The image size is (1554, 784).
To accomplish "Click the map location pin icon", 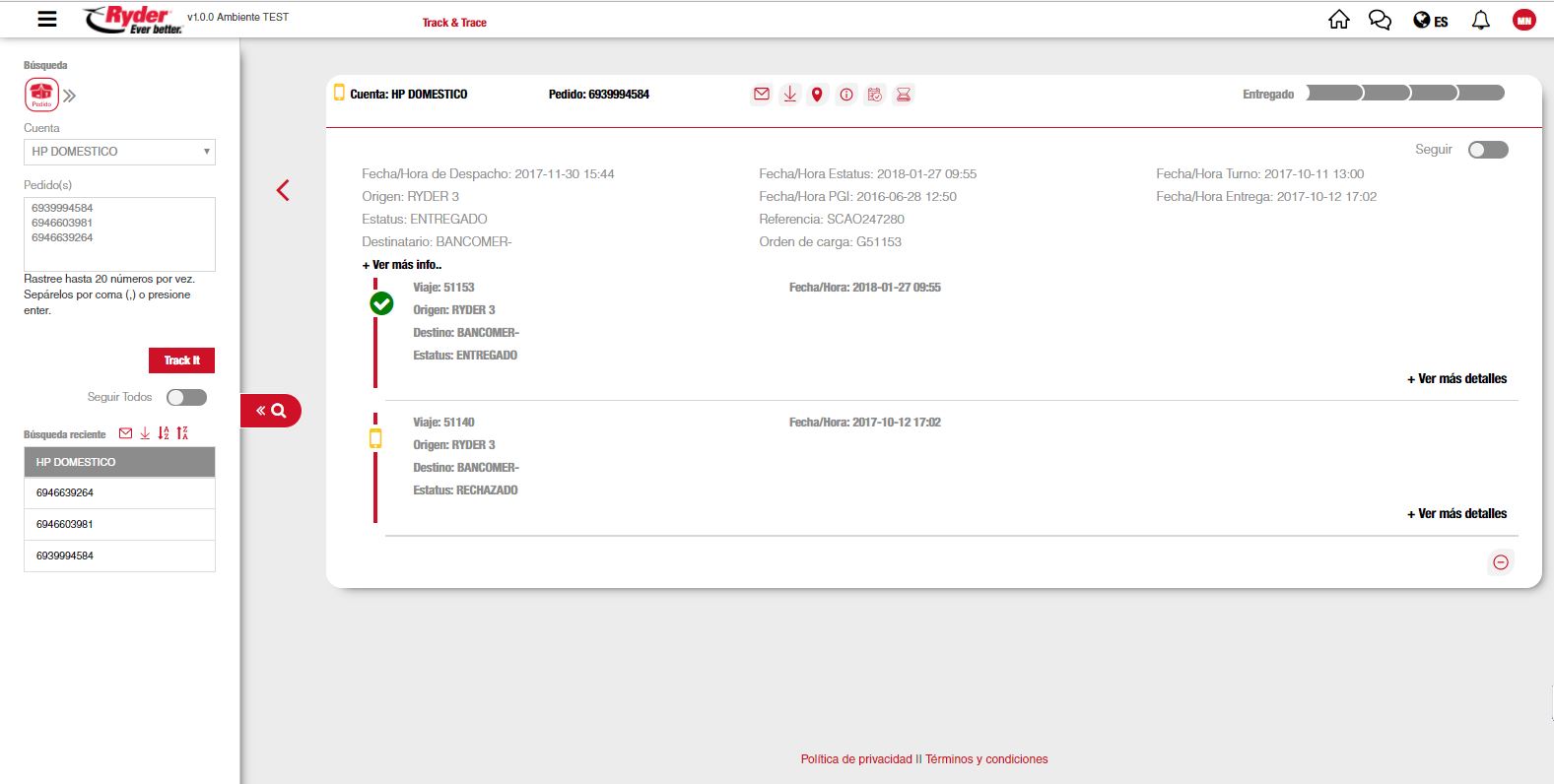I will [x=817, y=95].
